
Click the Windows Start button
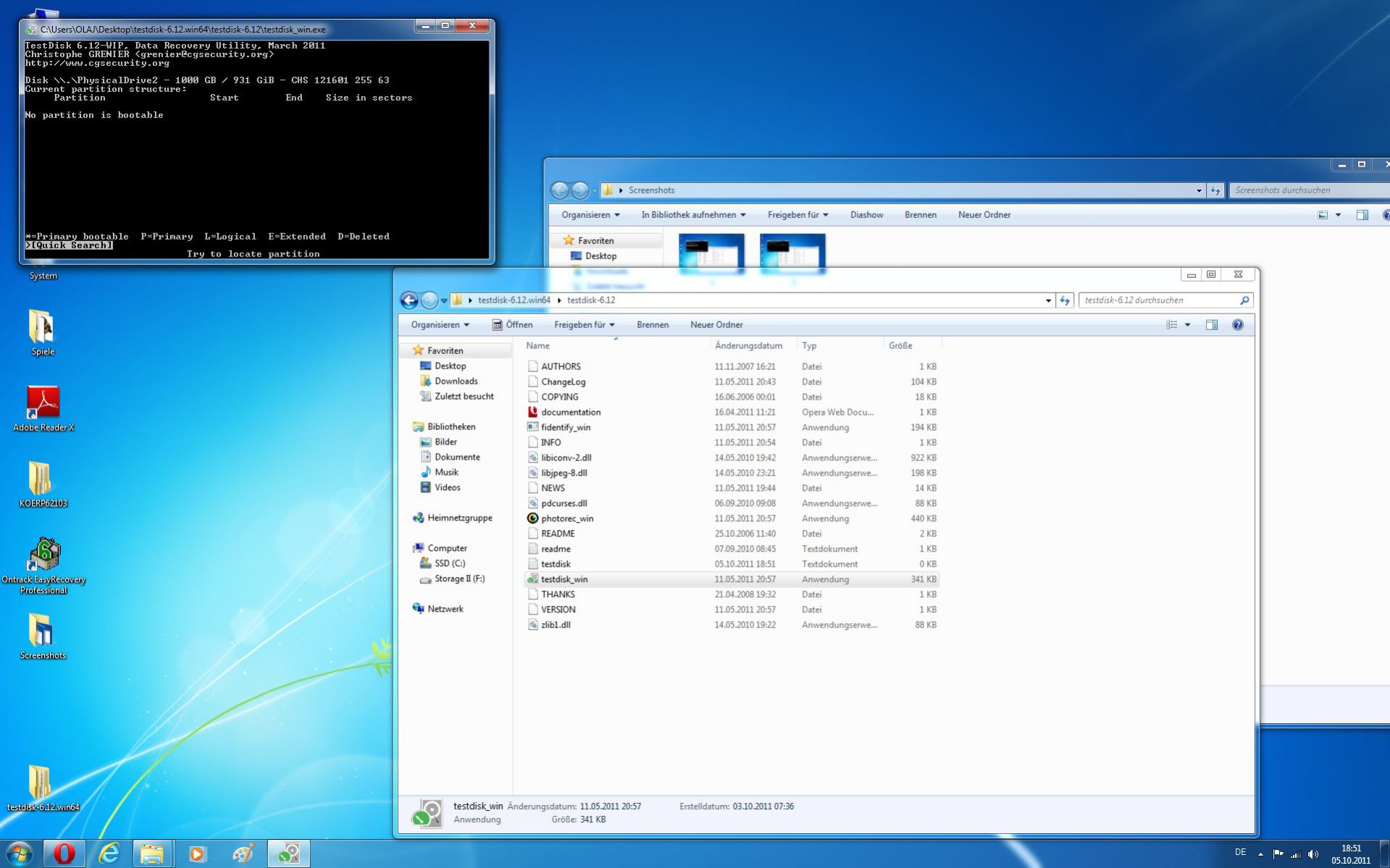[20, 854]
